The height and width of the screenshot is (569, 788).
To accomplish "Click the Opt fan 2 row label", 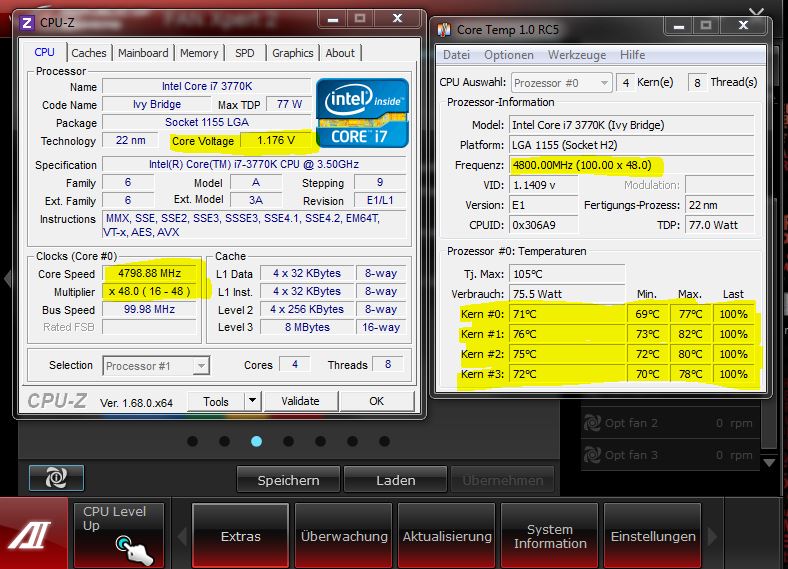I will coord(631,423).
